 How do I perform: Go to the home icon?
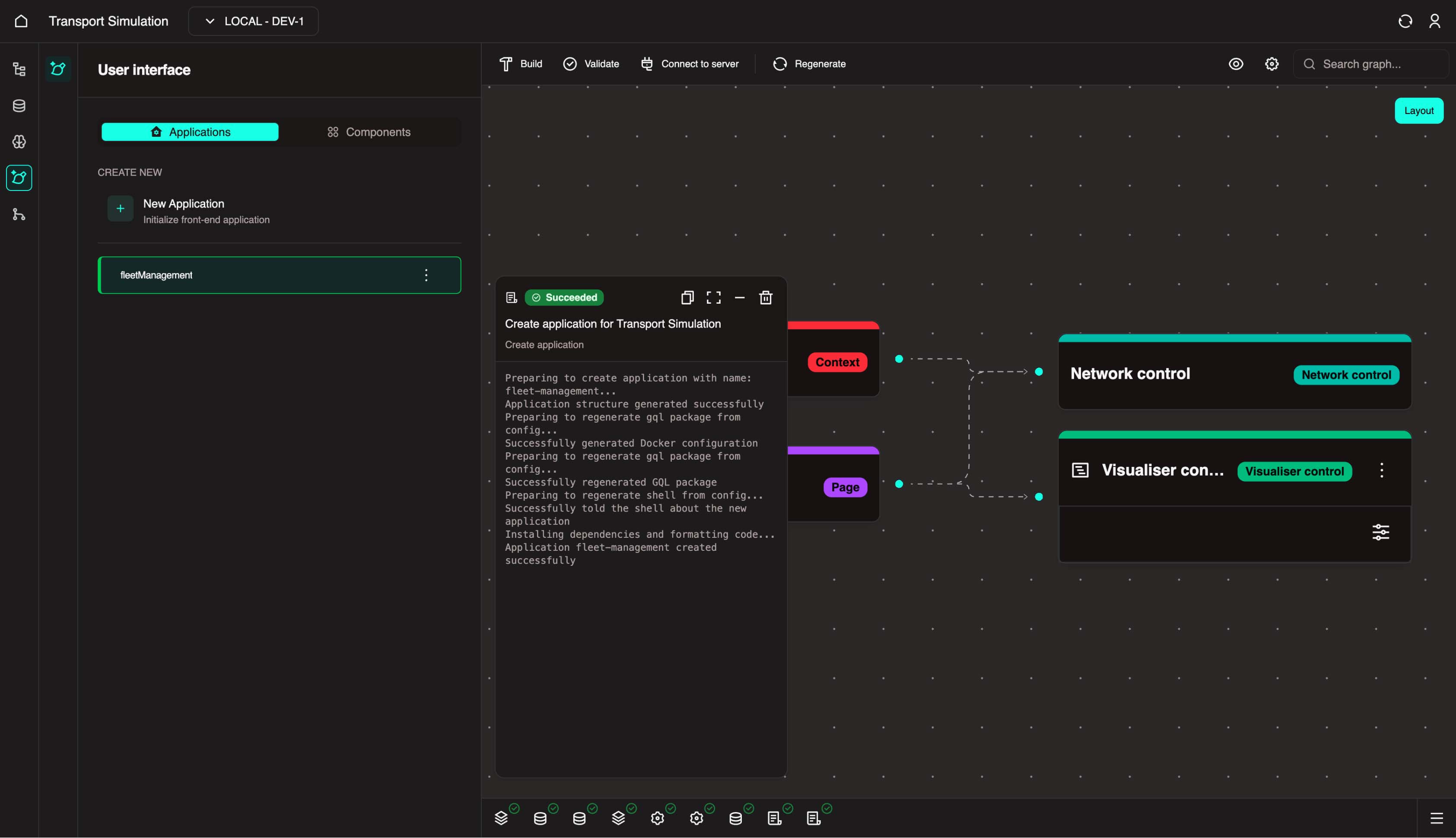(21, 21)
